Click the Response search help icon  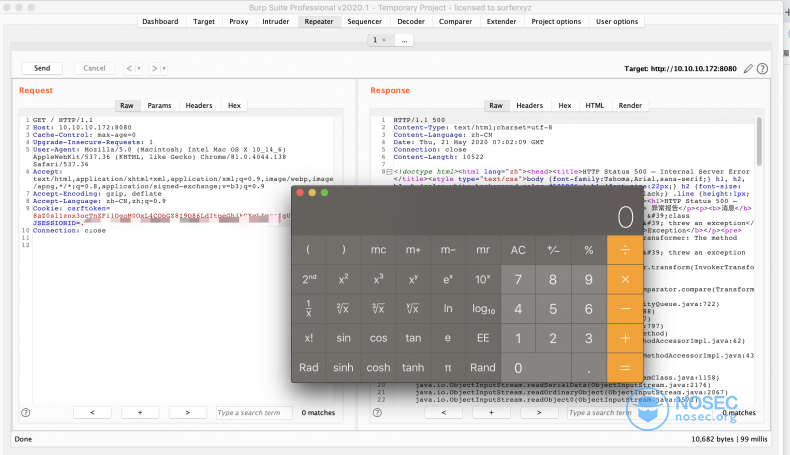[377, 413]
